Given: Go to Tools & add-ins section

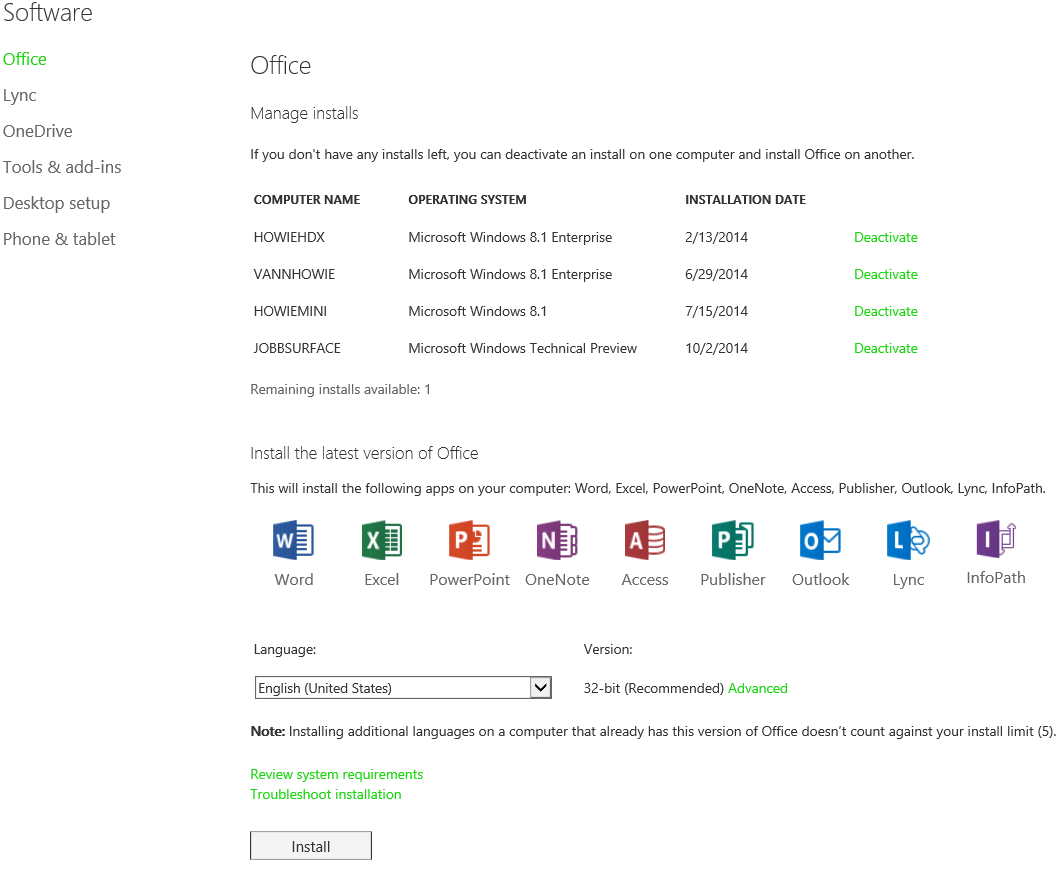Looking at the screenshot, I should 62,167.
